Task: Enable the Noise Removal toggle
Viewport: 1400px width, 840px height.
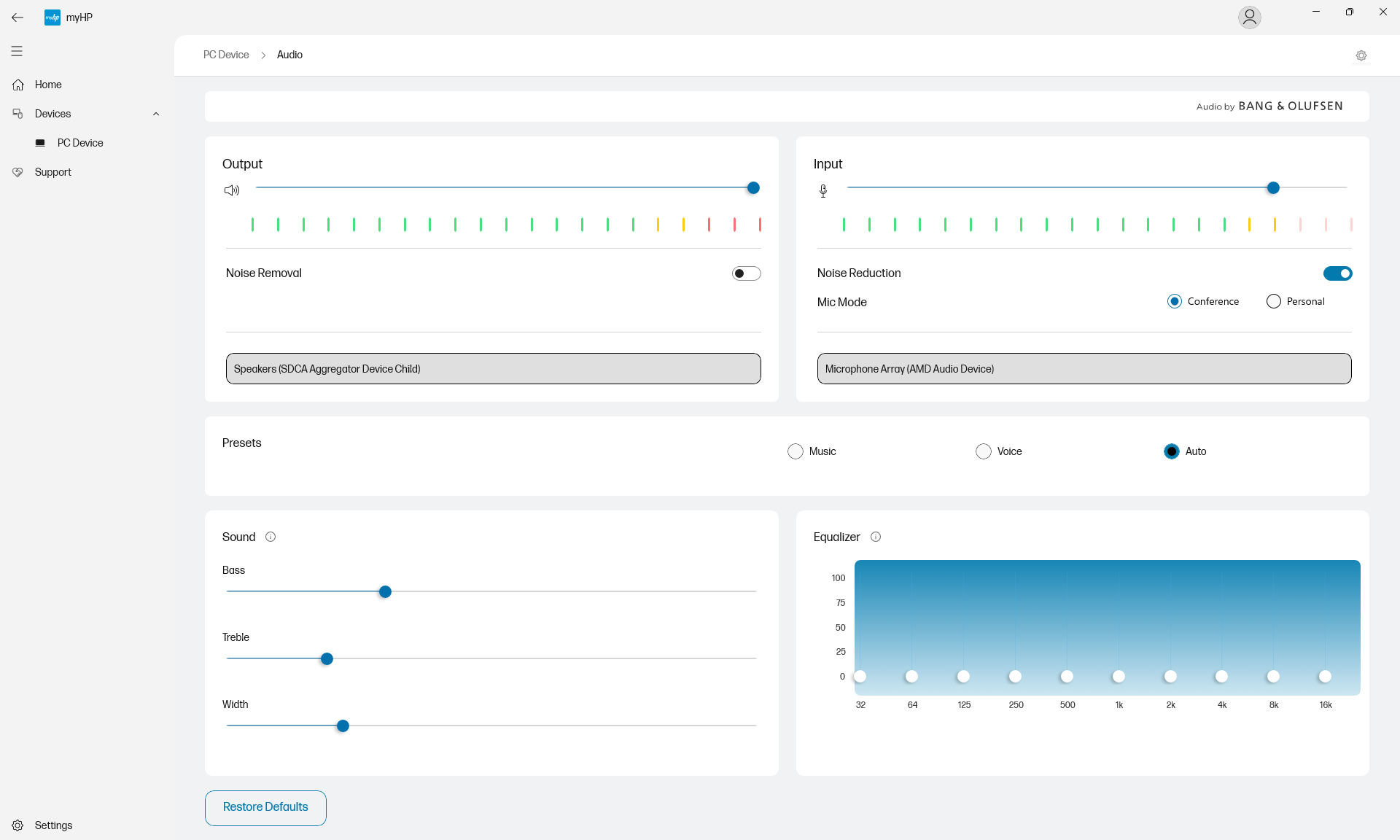Action: click(746, 273)
